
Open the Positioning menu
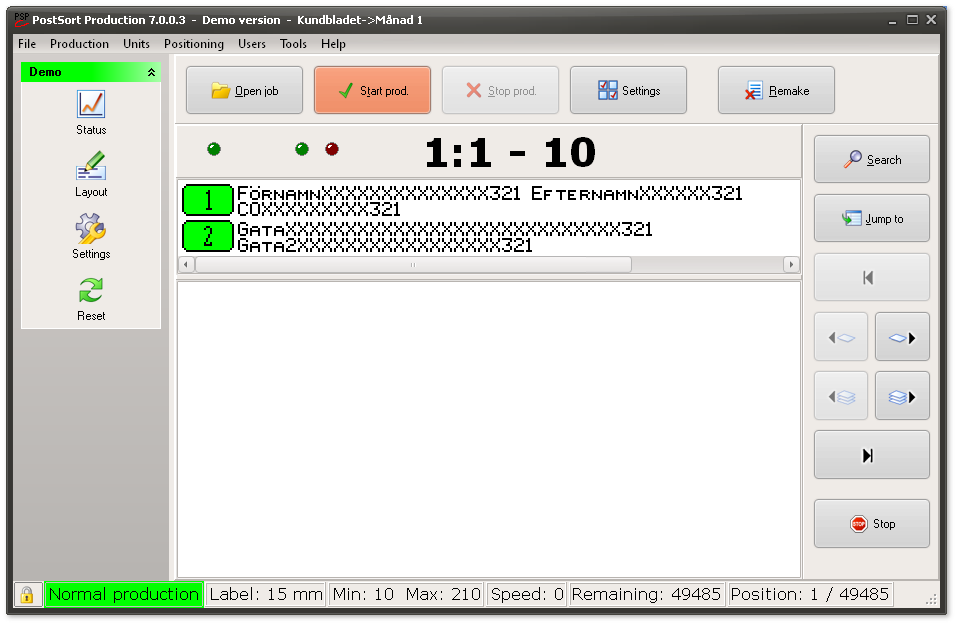click(x=193, y=44)
